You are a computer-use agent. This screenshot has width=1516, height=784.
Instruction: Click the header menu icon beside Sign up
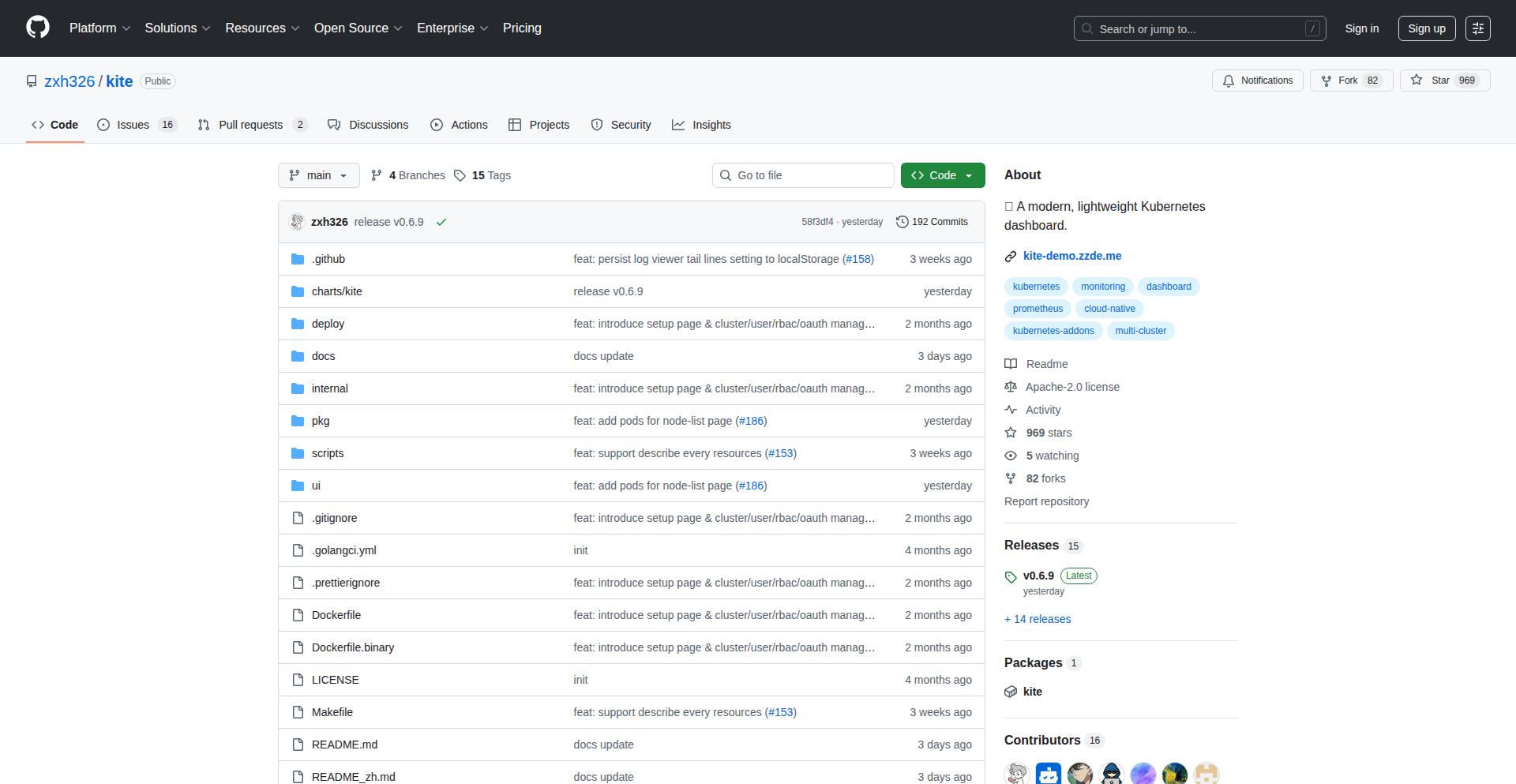1477,28
